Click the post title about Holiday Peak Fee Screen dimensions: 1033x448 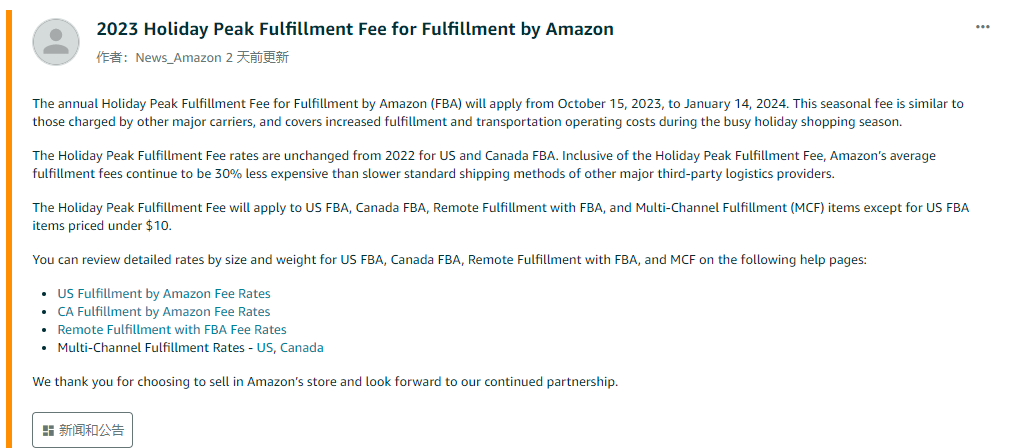coord(355,29)
